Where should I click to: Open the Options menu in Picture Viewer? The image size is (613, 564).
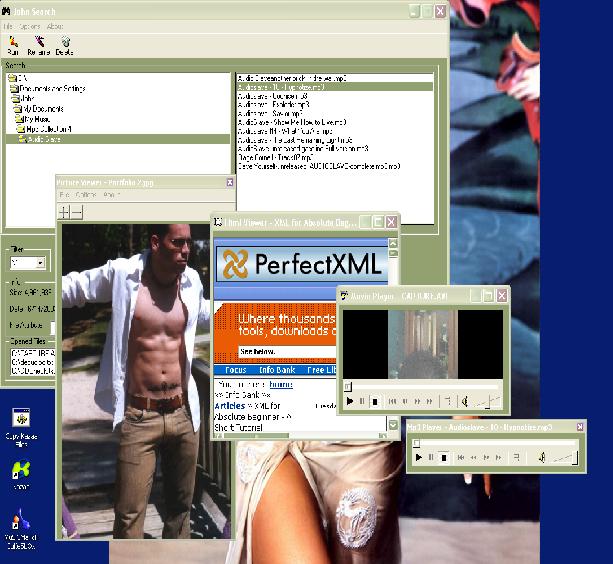point(86,195)
